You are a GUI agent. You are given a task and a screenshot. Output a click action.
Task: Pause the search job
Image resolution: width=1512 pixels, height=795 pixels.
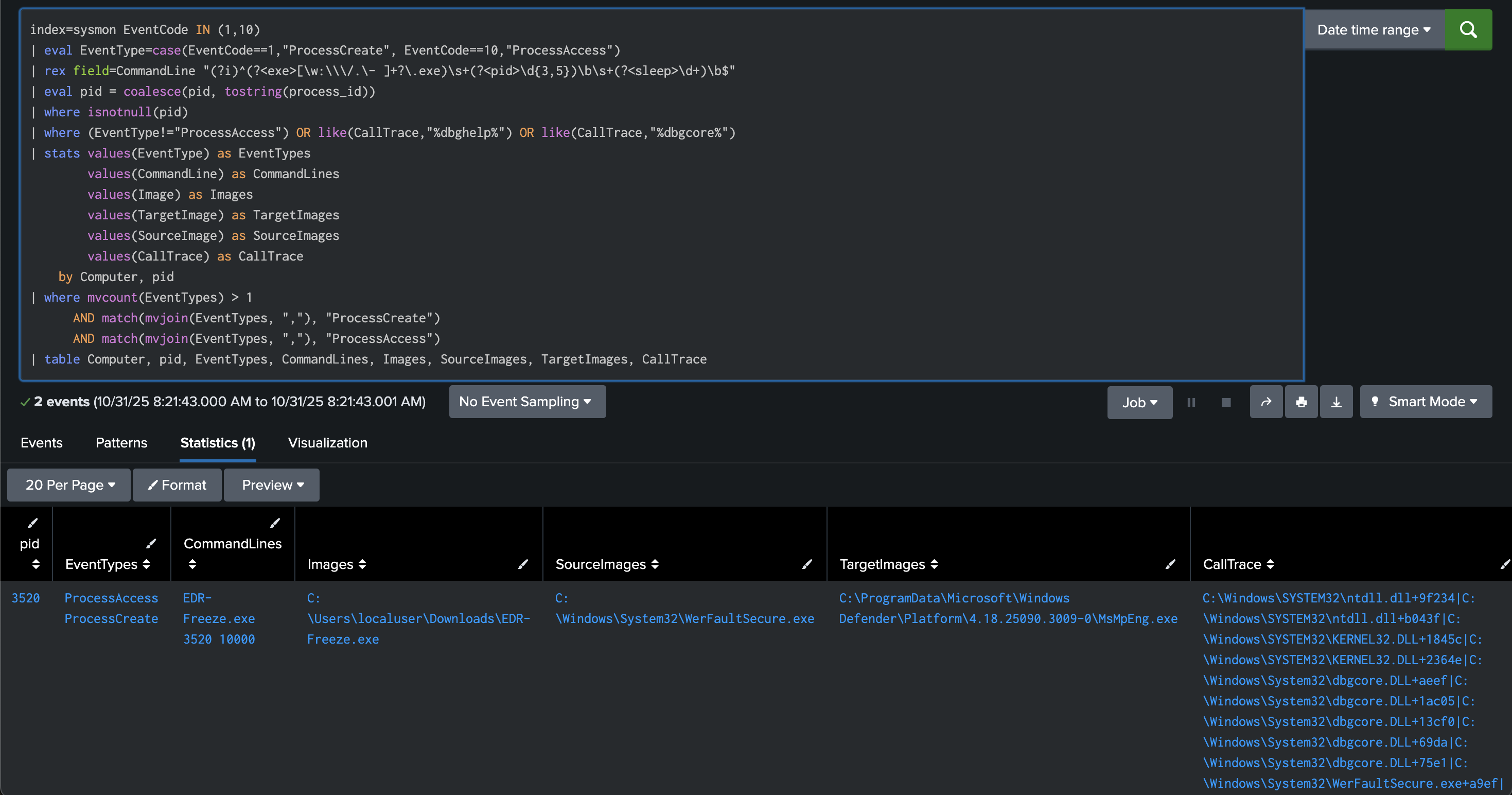click(1191, 402)
